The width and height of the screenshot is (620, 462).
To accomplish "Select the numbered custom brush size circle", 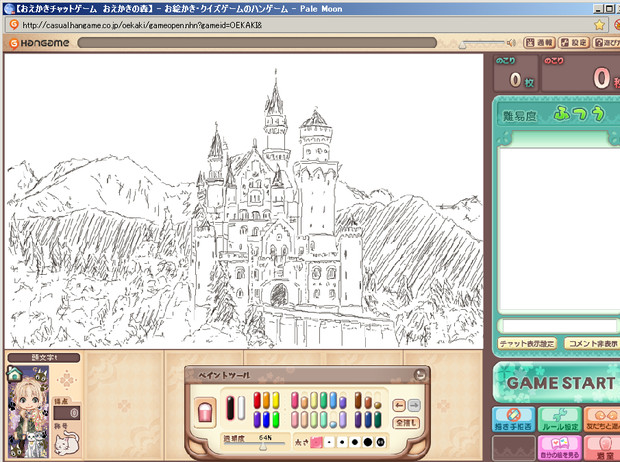I will coord(380,442).
